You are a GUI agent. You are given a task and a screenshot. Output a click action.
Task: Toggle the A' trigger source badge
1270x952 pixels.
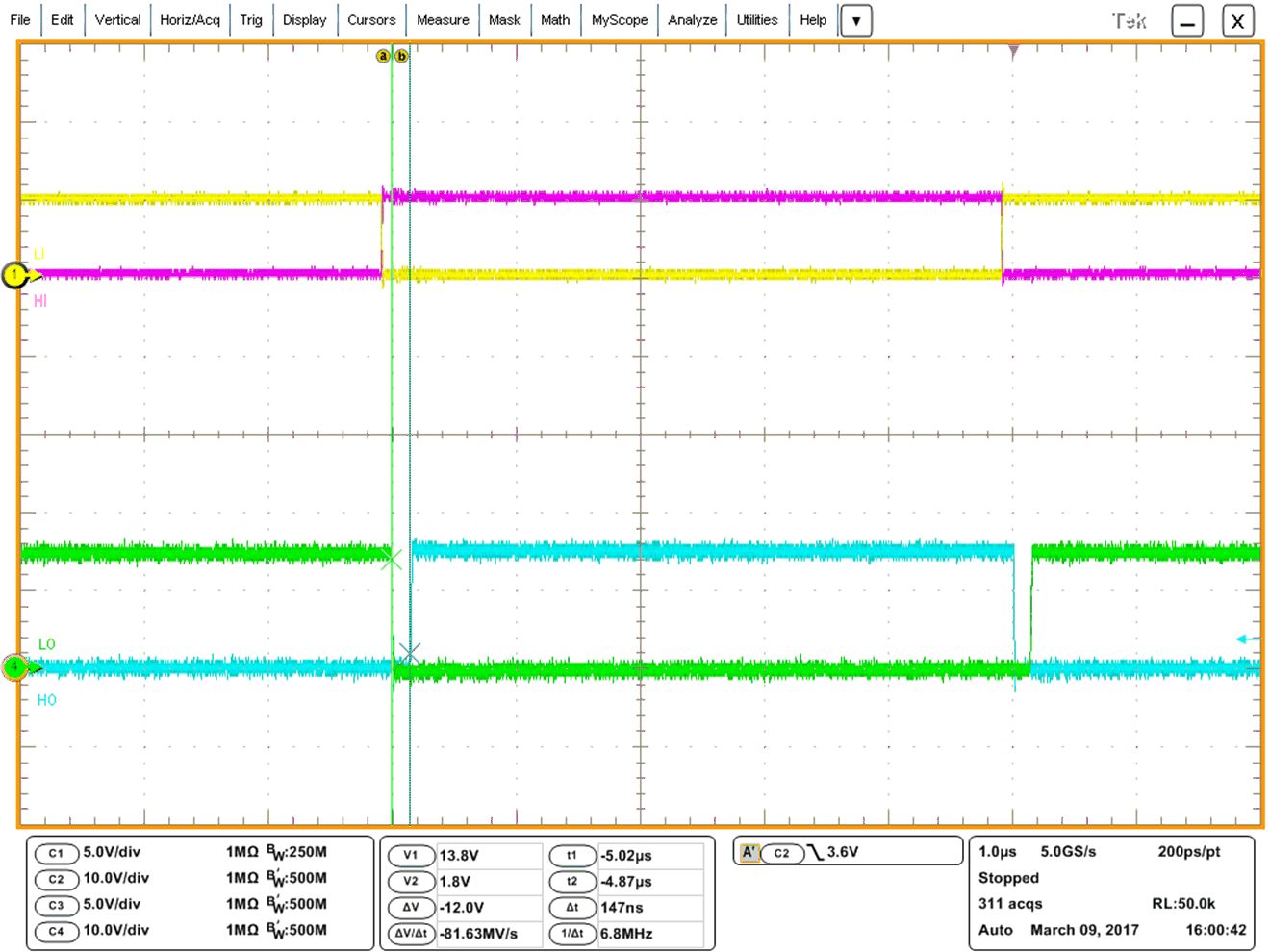[751, 851]
